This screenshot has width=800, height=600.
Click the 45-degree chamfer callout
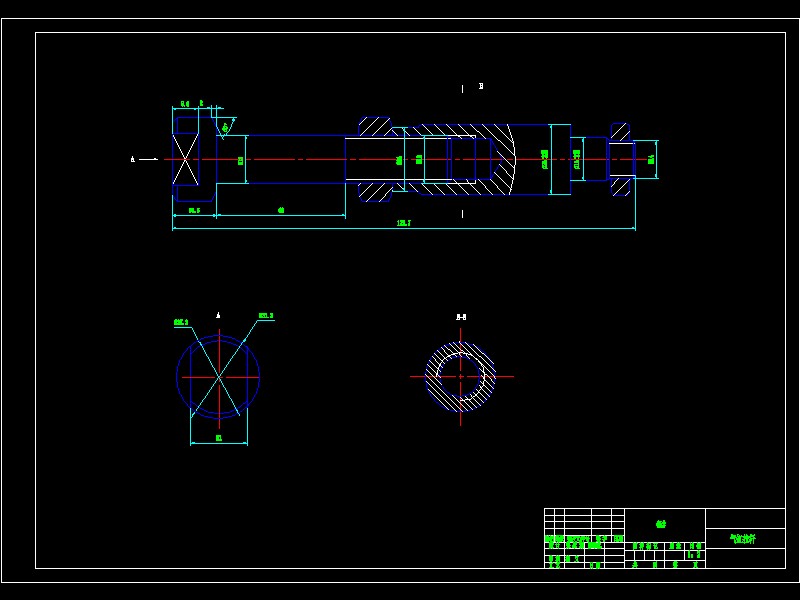point(224,127)
